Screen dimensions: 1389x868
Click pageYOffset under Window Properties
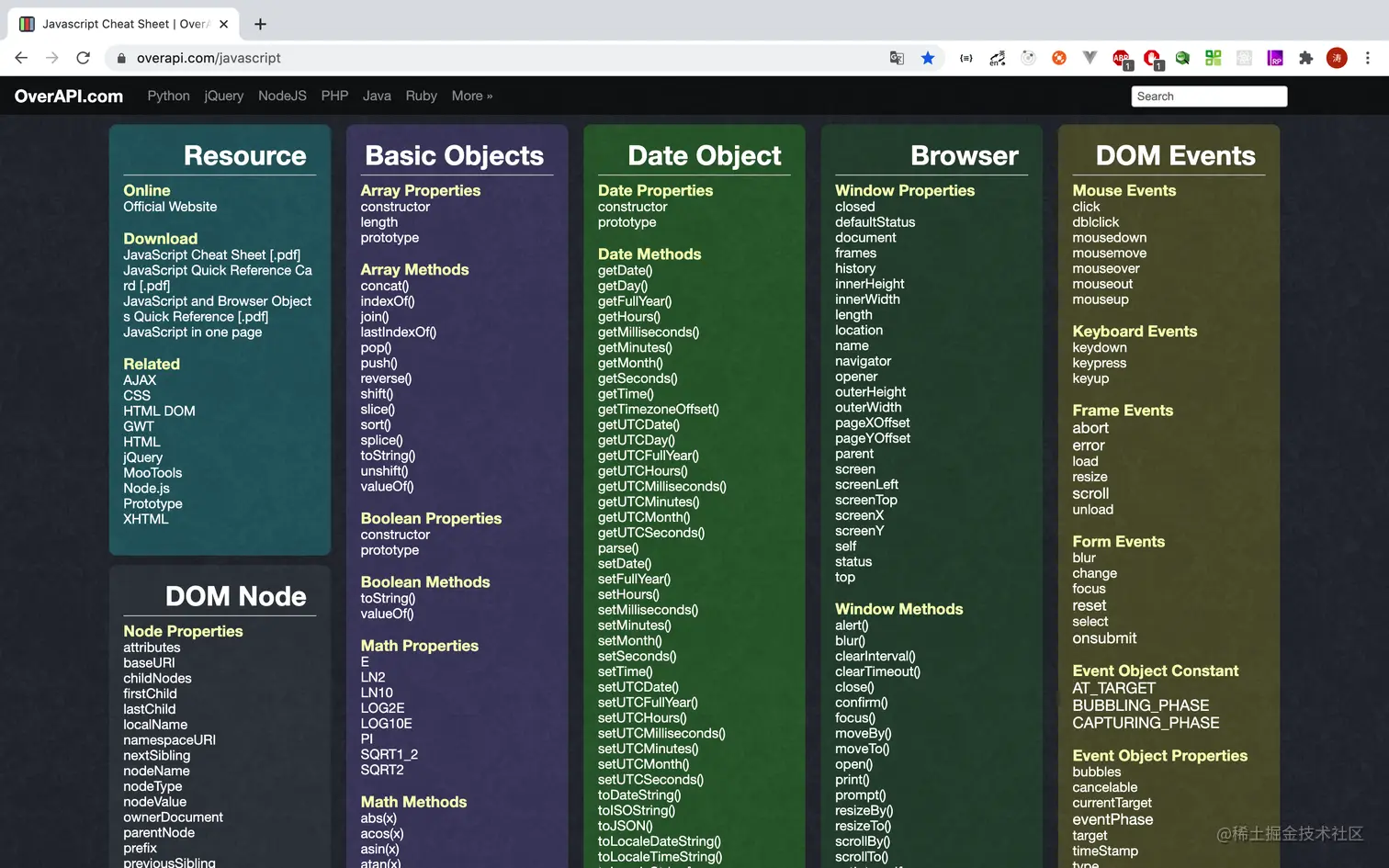pos(873,438)
